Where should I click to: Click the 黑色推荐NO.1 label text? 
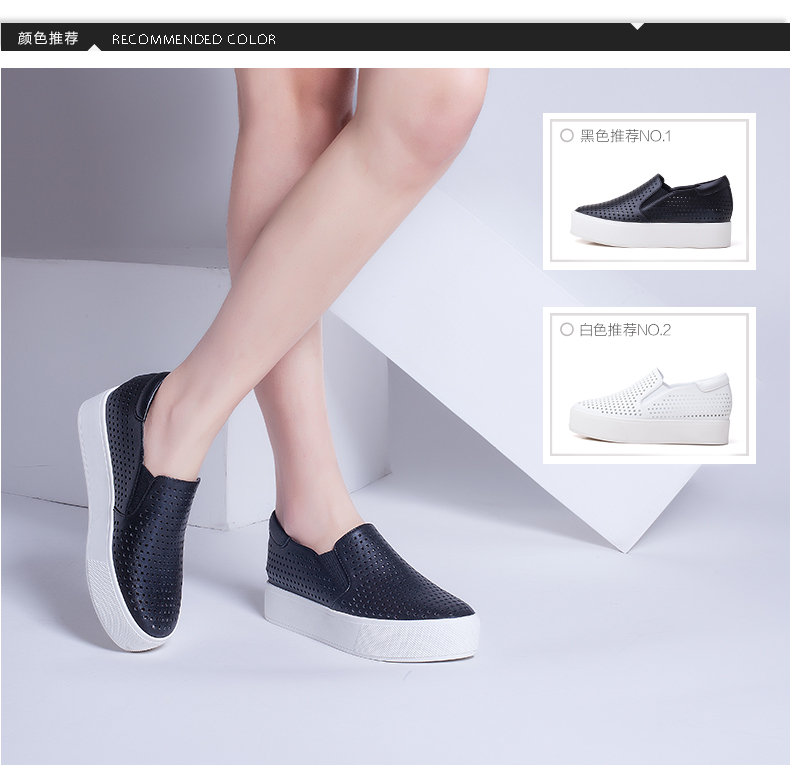[x=625, y=135]
